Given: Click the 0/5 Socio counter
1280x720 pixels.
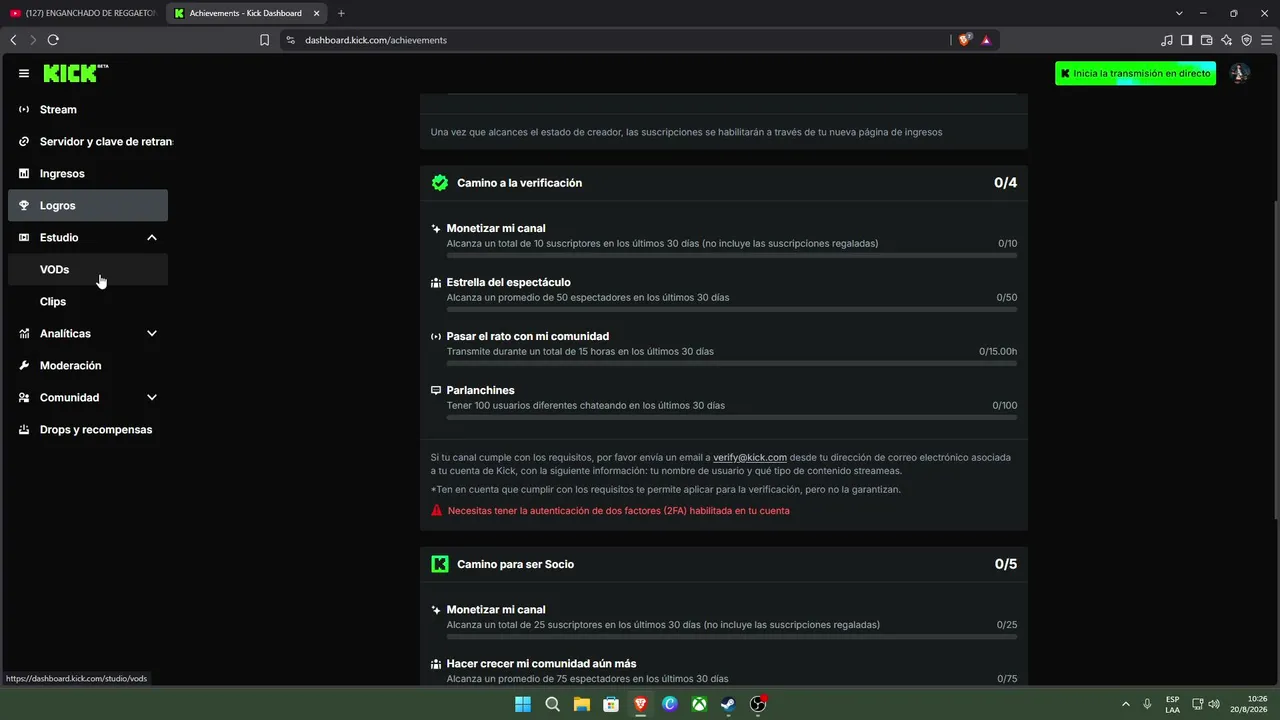Looking at the screenshot, I should (x=1005, y=564).
